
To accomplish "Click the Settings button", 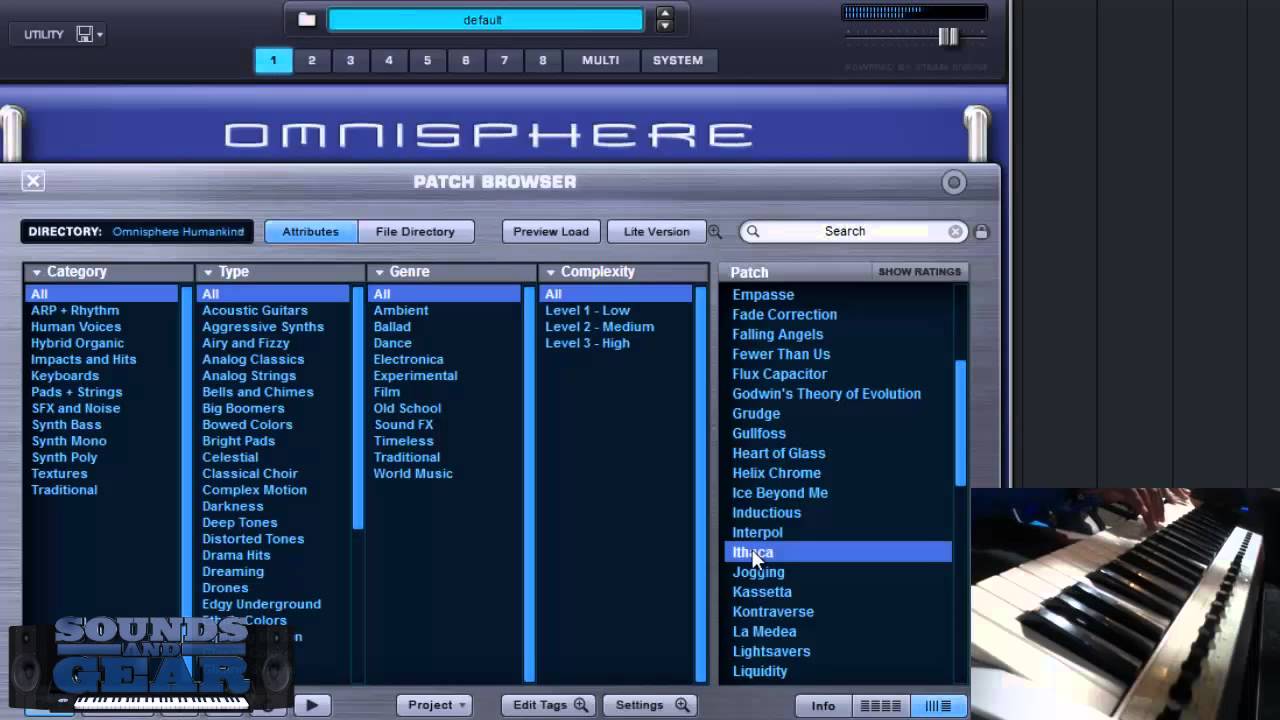I will click(652, 705).
